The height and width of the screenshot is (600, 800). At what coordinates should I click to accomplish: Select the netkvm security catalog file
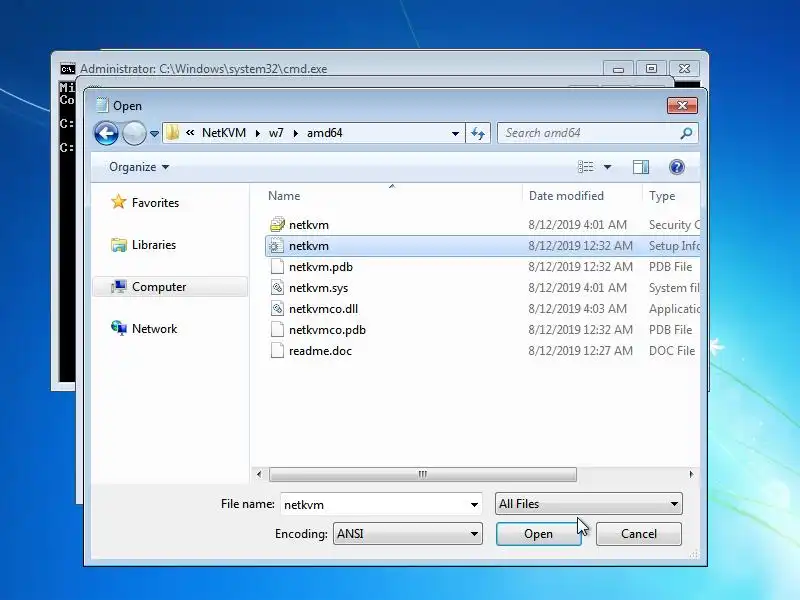(x=482, y=225)
